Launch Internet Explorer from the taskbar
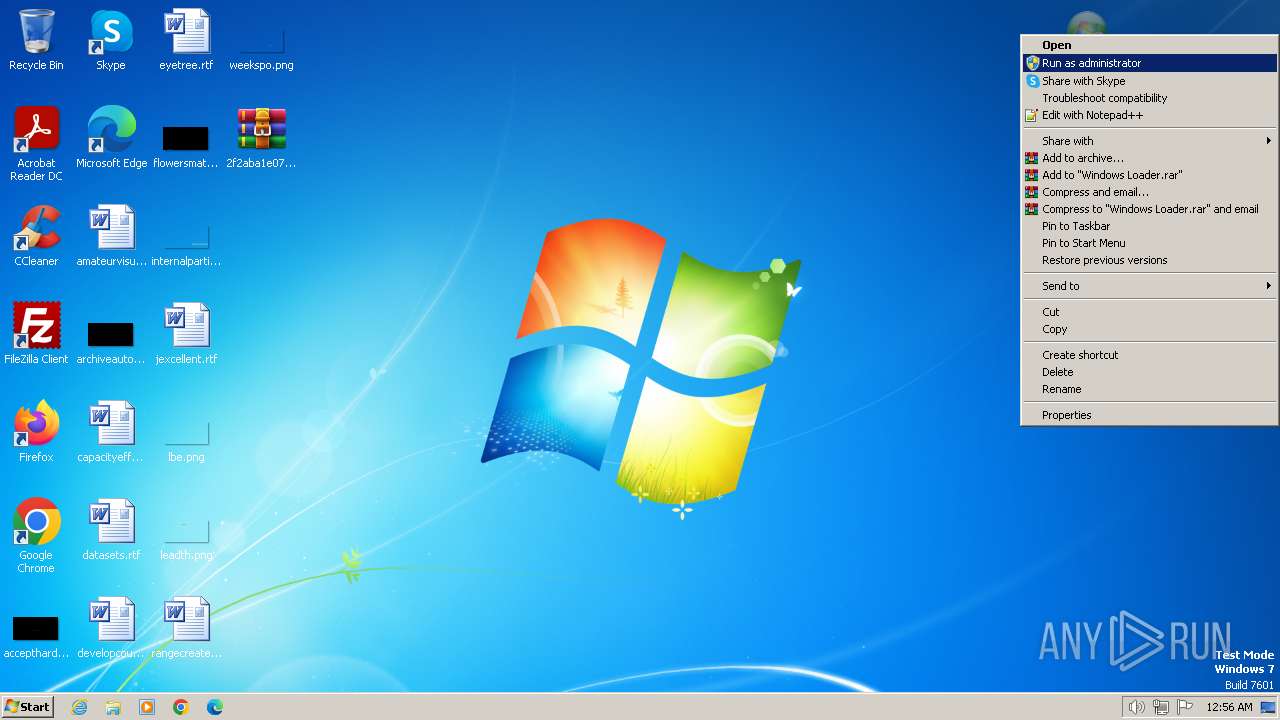Viewport: 1280px width, 720px height. [x=80, y=707]
